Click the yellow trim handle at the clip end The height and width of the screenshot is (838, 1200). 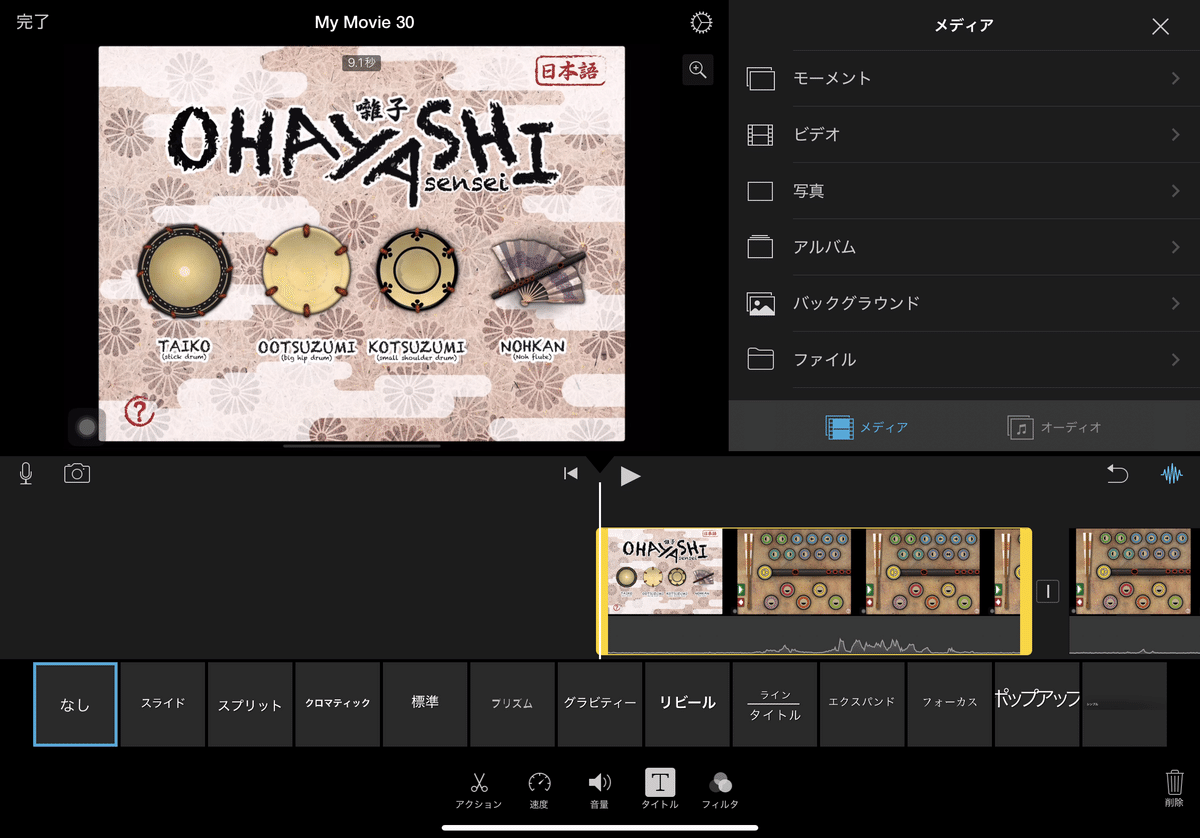tap(1025, 591)
